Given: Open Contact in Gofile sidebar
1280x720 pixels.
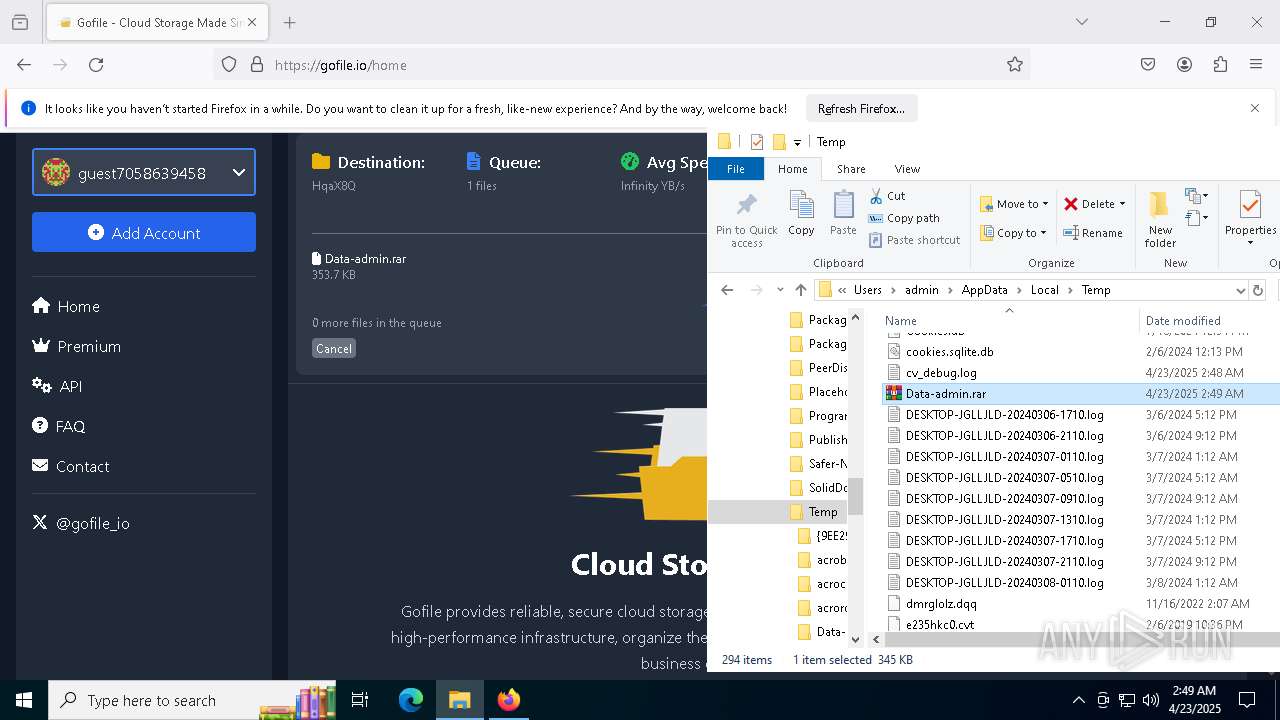Looking at the screenshot, I should pyautogui.click(x=71, y=466).
